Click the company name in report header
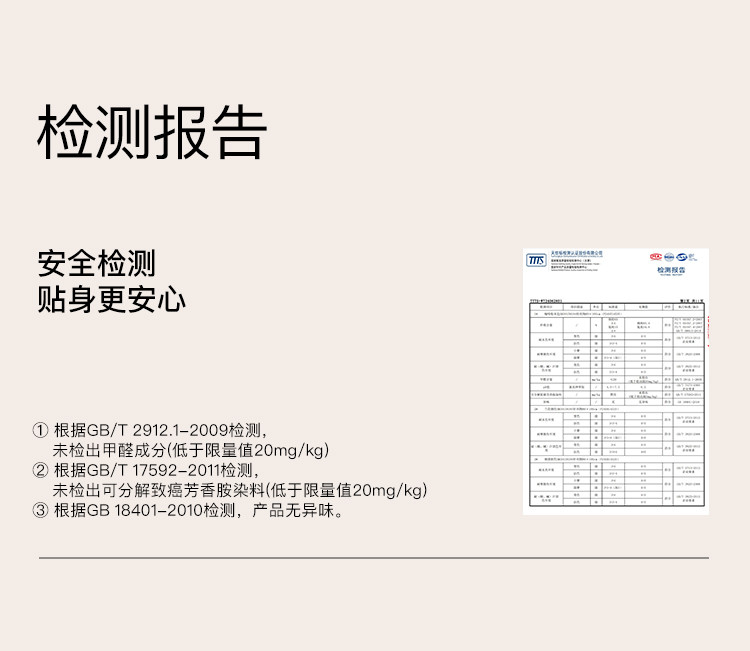 point(579,254)
